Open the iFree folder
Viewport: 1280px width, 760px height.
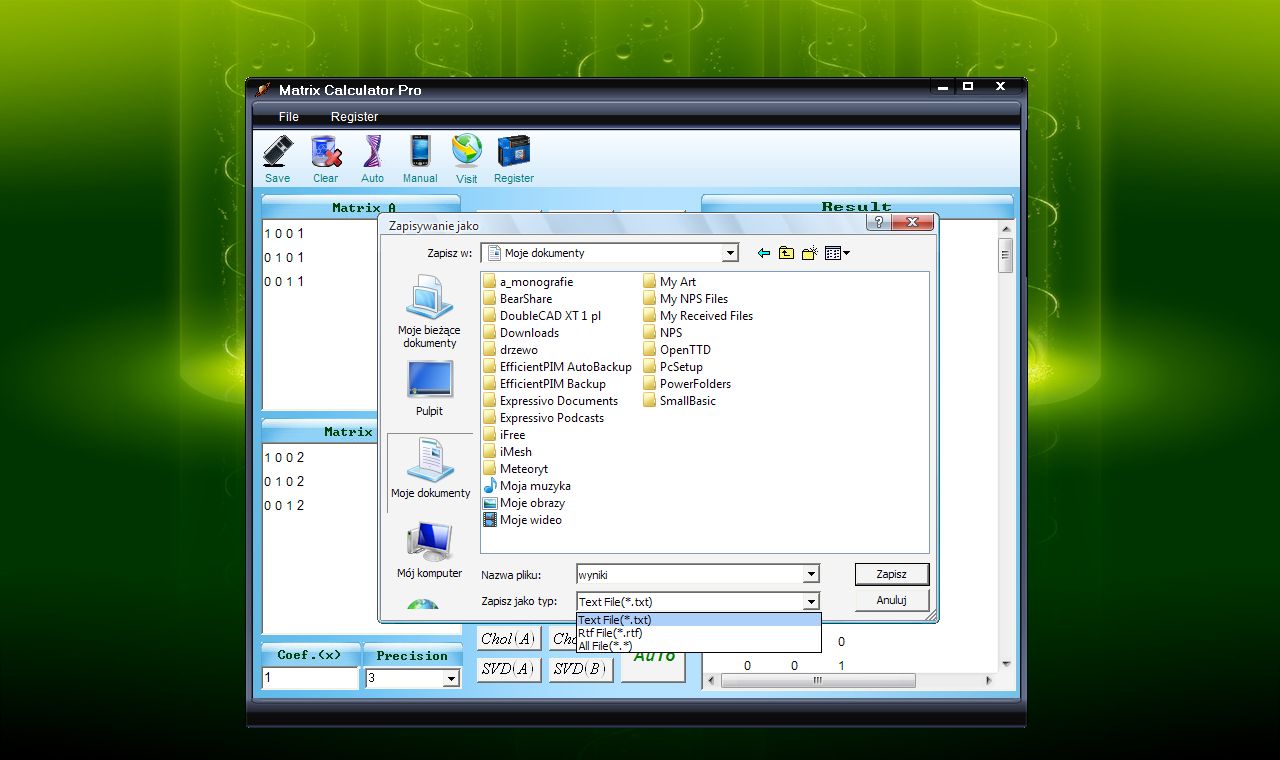click(x=504, y=435)
